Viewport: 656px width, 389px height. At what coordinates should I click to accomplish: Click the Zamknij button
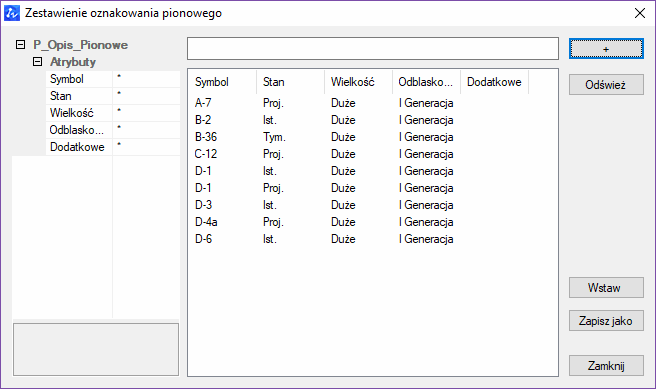click(x=606, y=366)
